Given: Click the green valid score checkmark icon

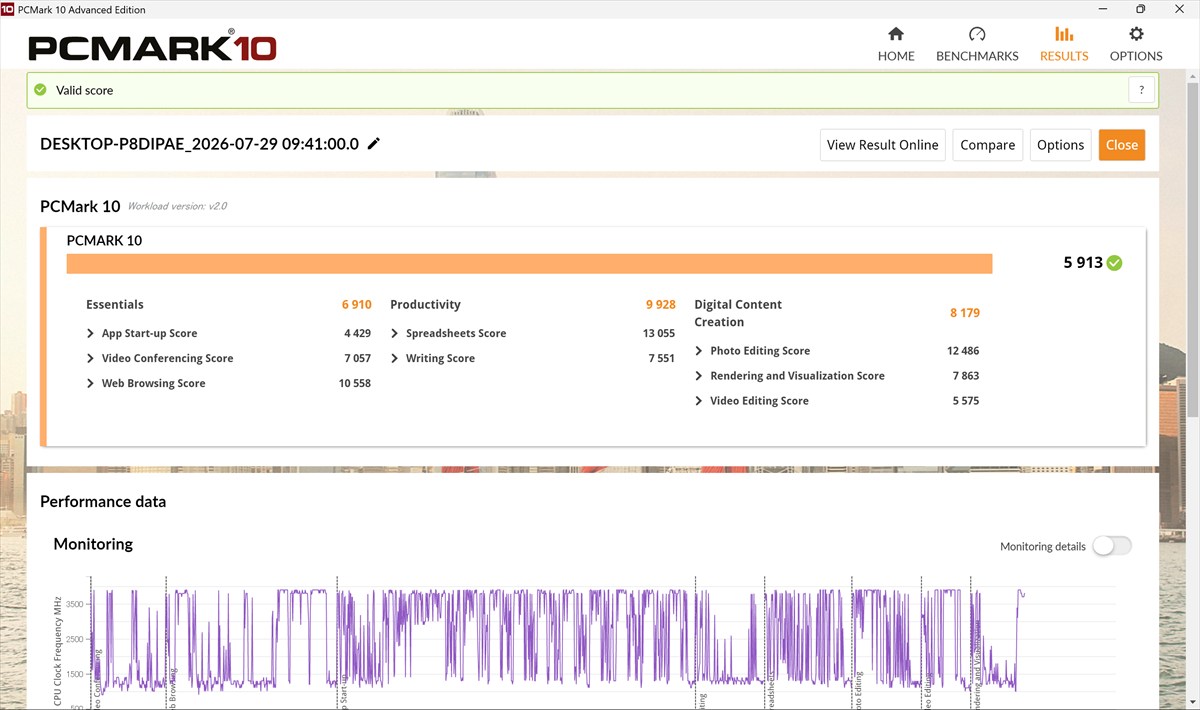Looking at the screenshot, I should coord(40,90).
